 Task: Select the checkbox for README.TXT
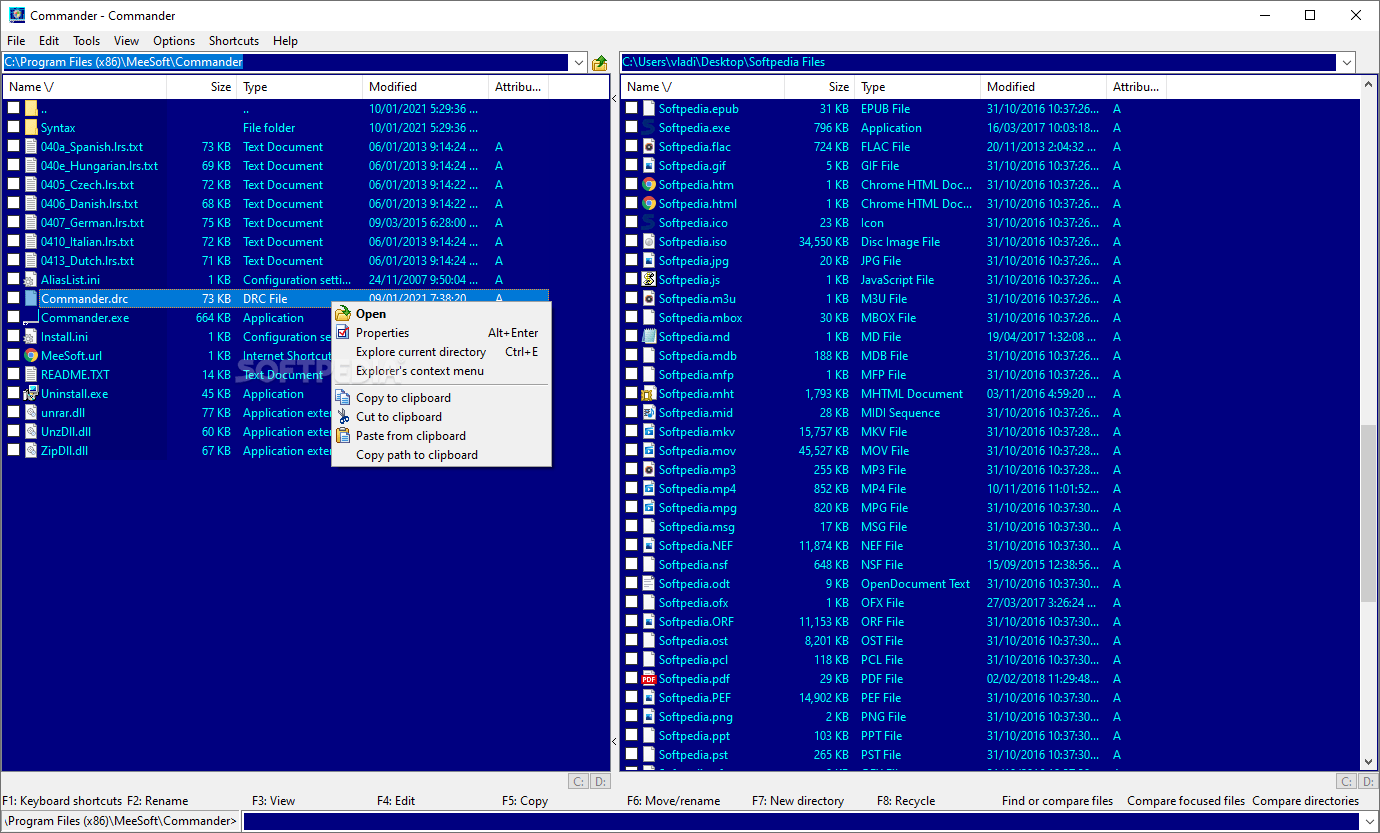[x=13, y=374]
